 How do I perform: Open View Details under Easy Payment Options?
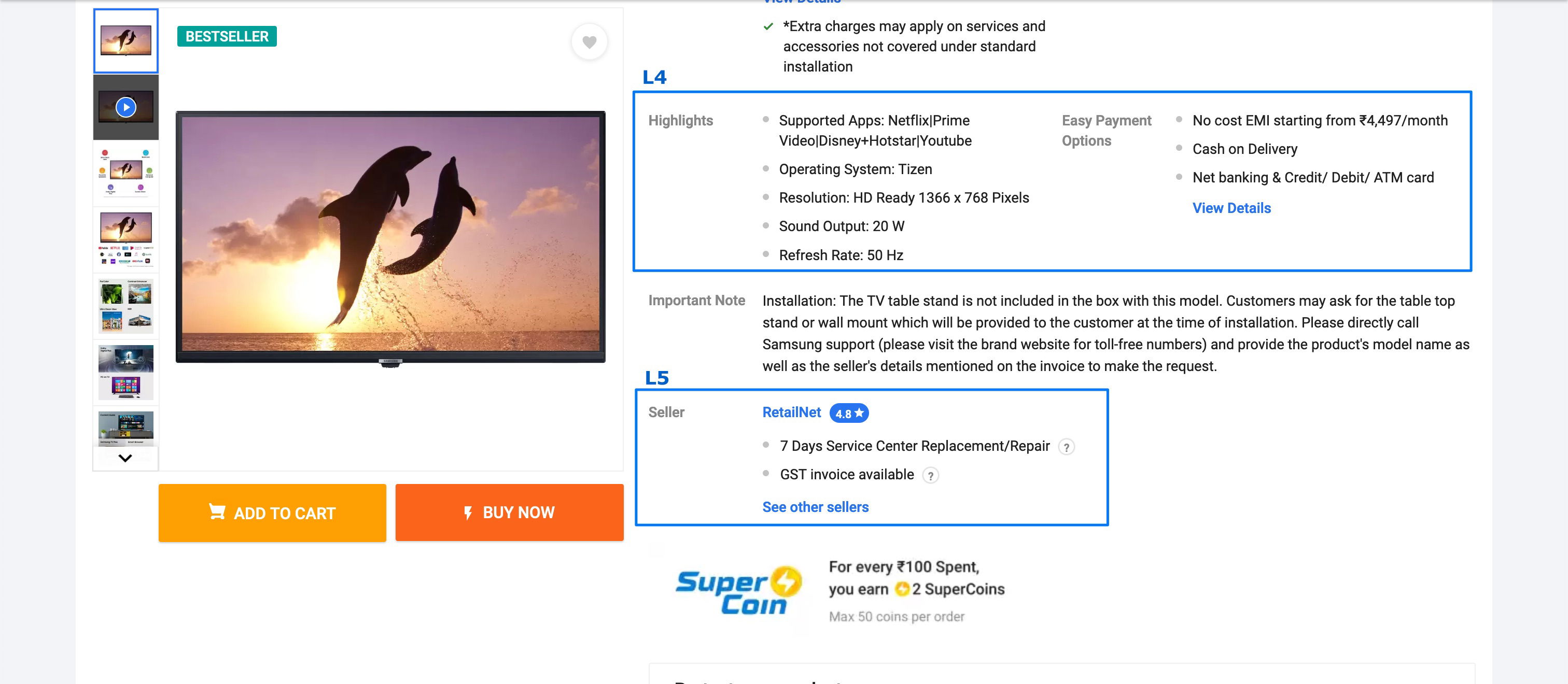pos(1231,208)
